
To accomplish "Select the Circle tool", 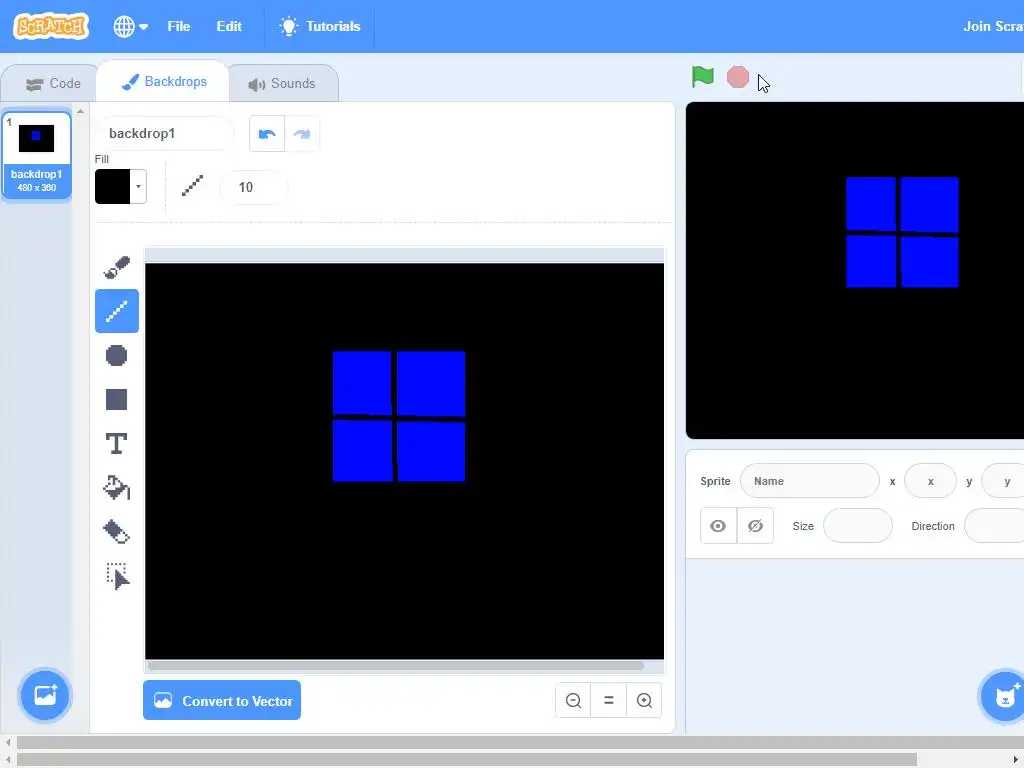I will tap(117, 355).
